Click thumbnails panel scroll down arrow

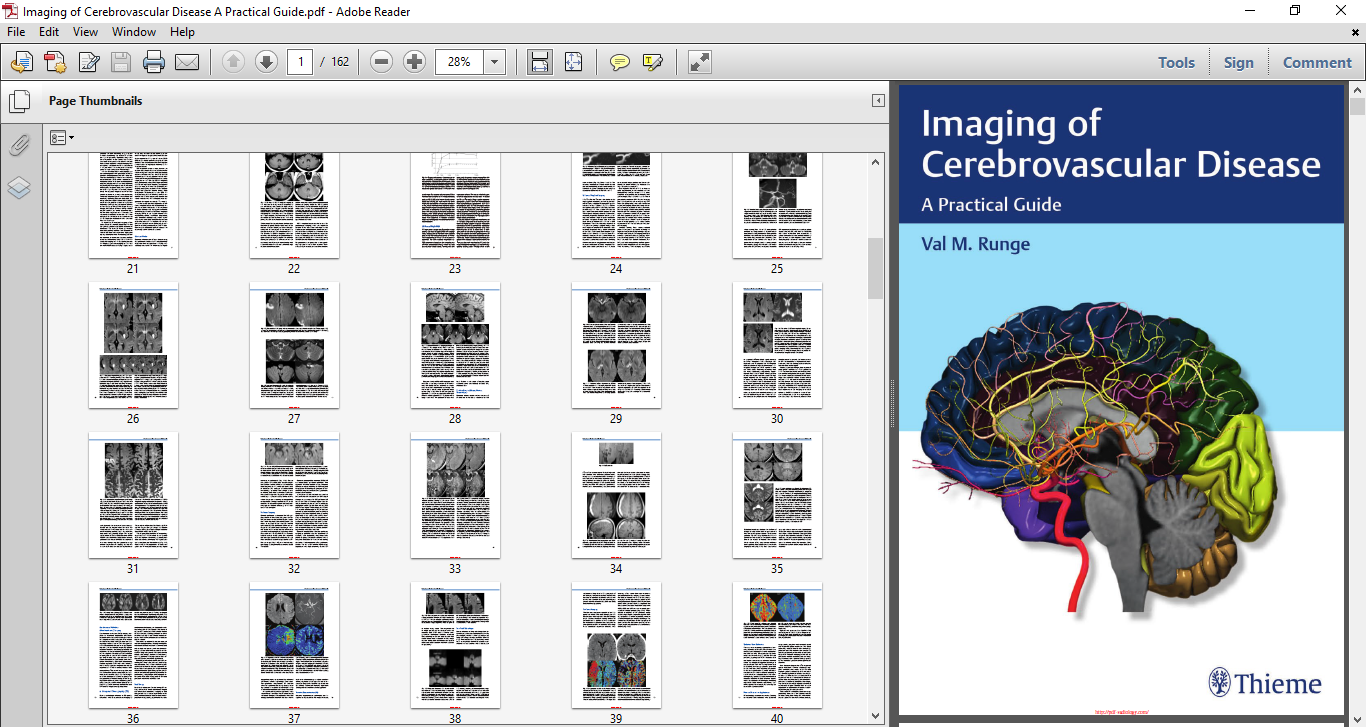coord(876,715)
